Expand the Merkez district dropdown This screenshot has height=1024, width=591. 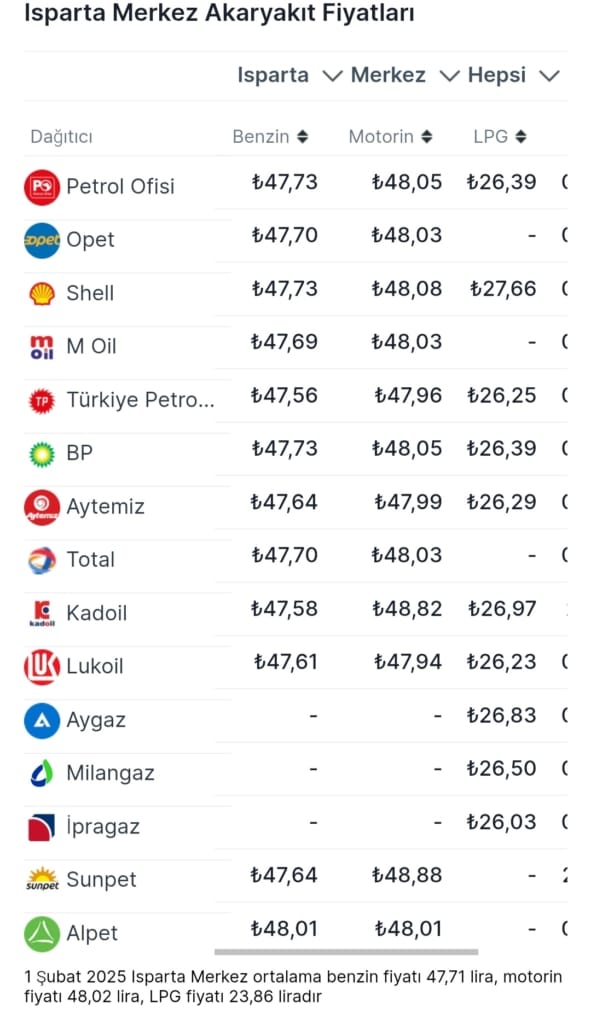point(405,76)
